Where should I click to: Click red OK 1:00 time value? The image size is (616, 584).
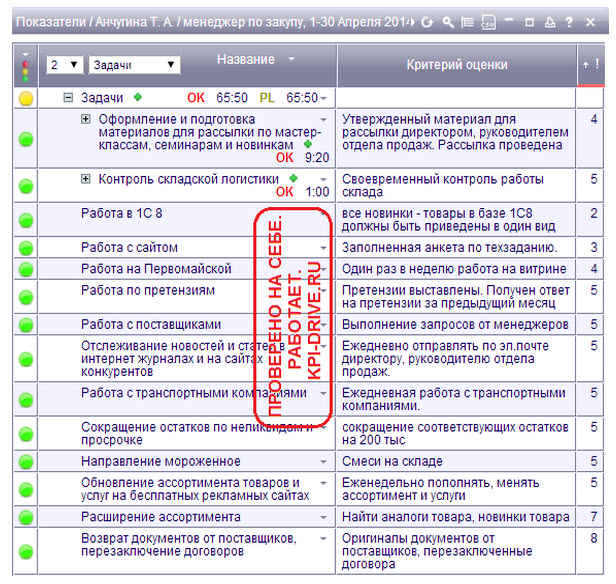click(302, 192)
